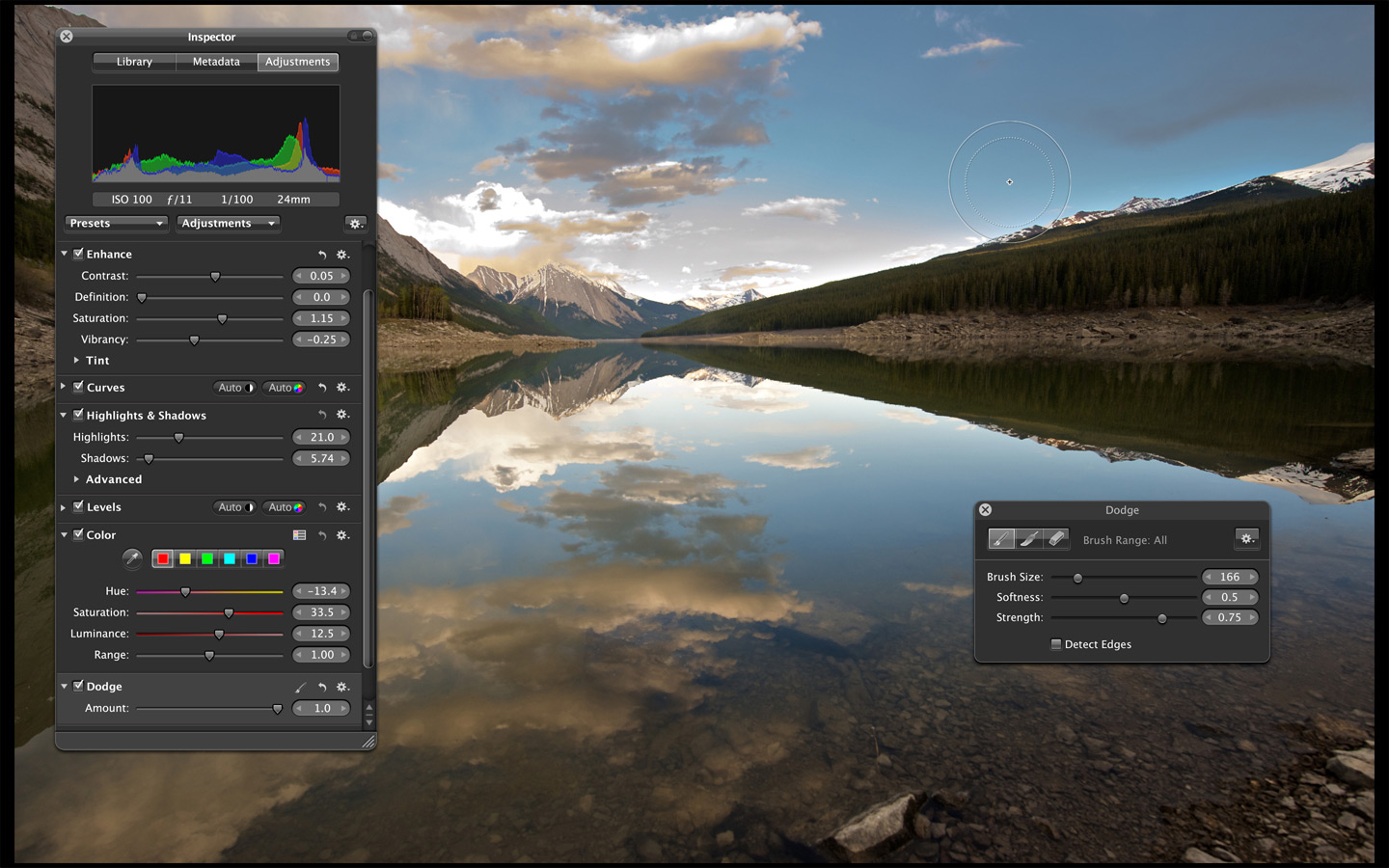Screen dimensions: 1389x868
Task: Pick the Color eyedropper tool
Action: [x=132, y=558]
